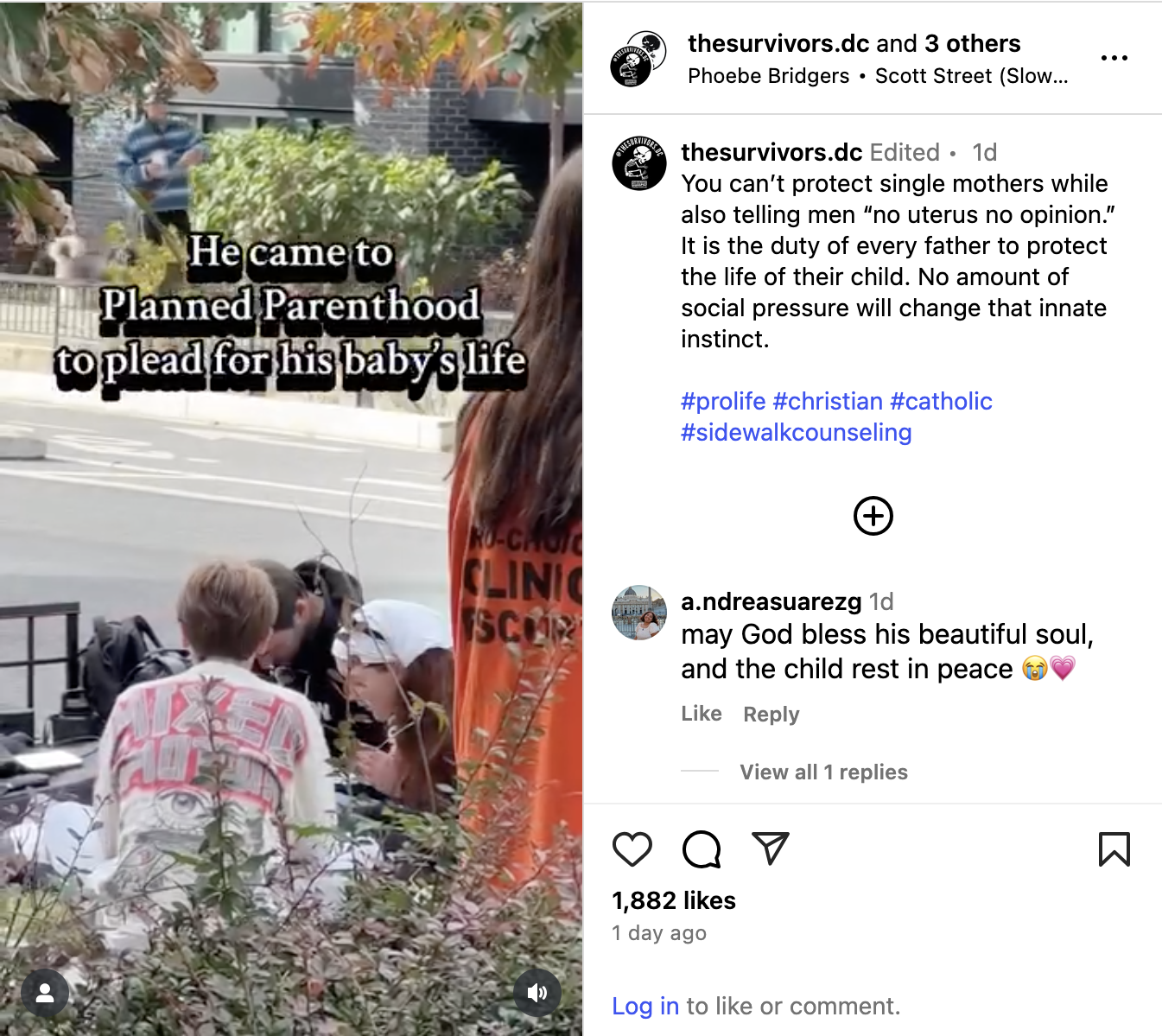Open thesurvivors.dc header profile picture

tap(639, 59)
